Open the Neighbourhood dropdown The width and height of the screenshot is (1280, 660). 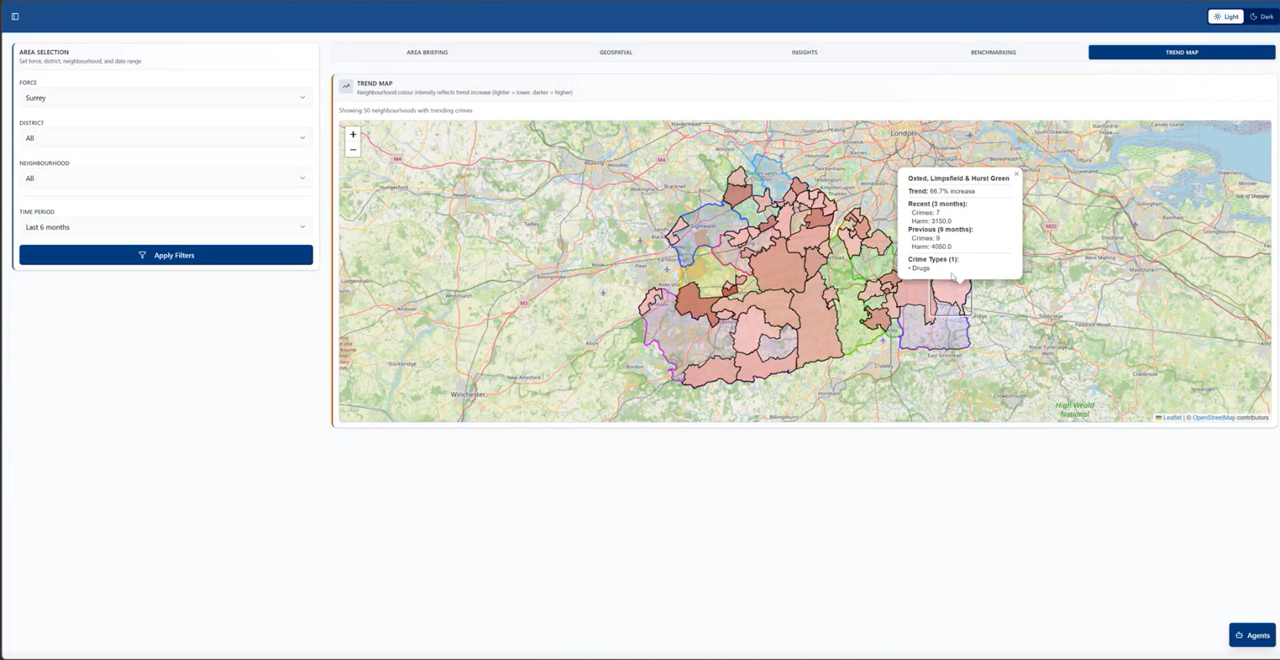[166, 178]
